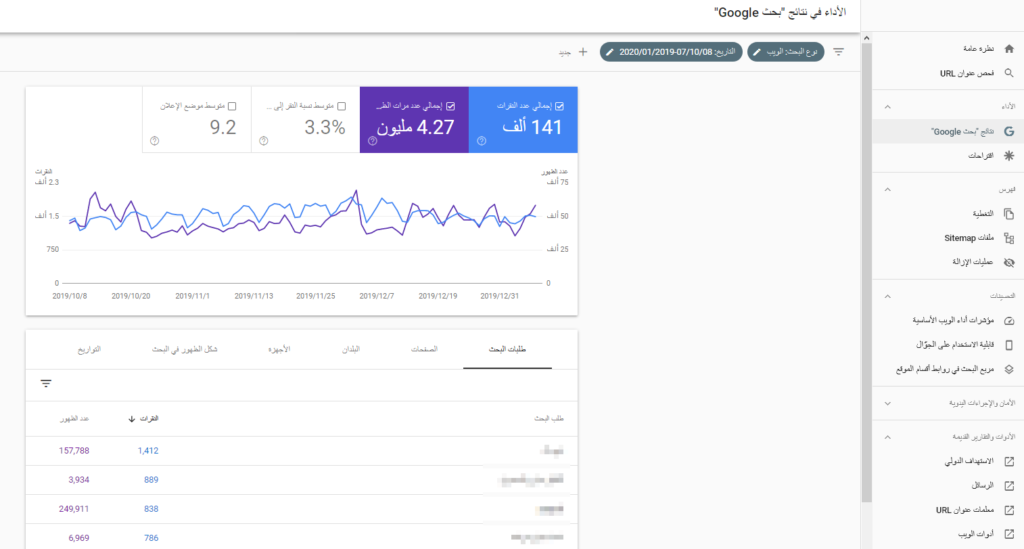The height and width of the screenshot is (549, 1024).
Task: Open the Coverage pages icon in sidebar
Action: tap(1009, 213)
